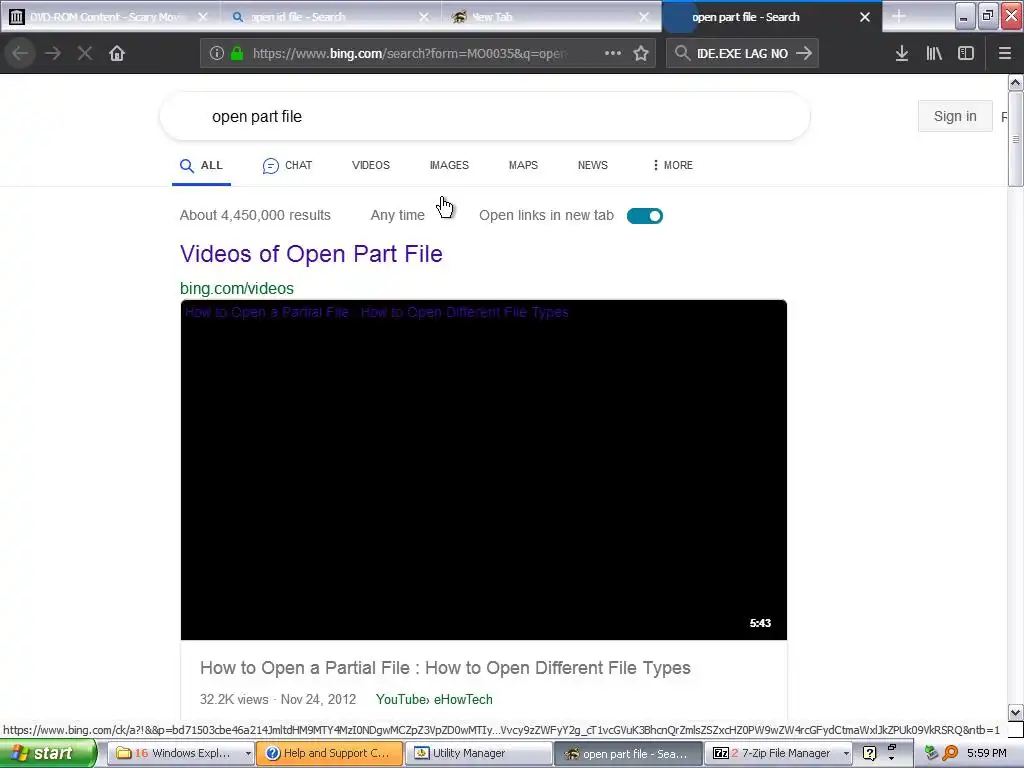Viewport: 1024px width, 768px height.
Task: Click the green secure lock icon
Action: point(237,54)
